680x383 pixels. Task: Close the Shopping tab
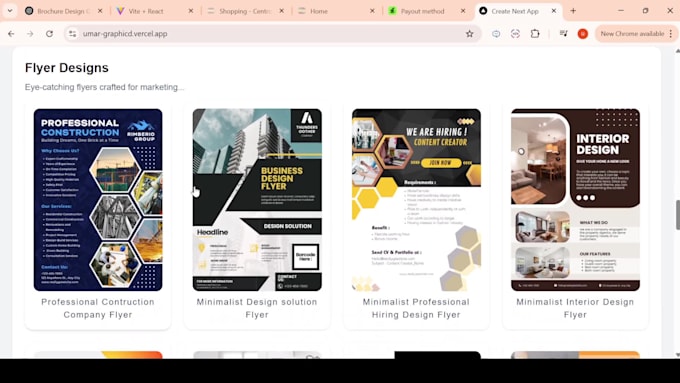(281, 11)
